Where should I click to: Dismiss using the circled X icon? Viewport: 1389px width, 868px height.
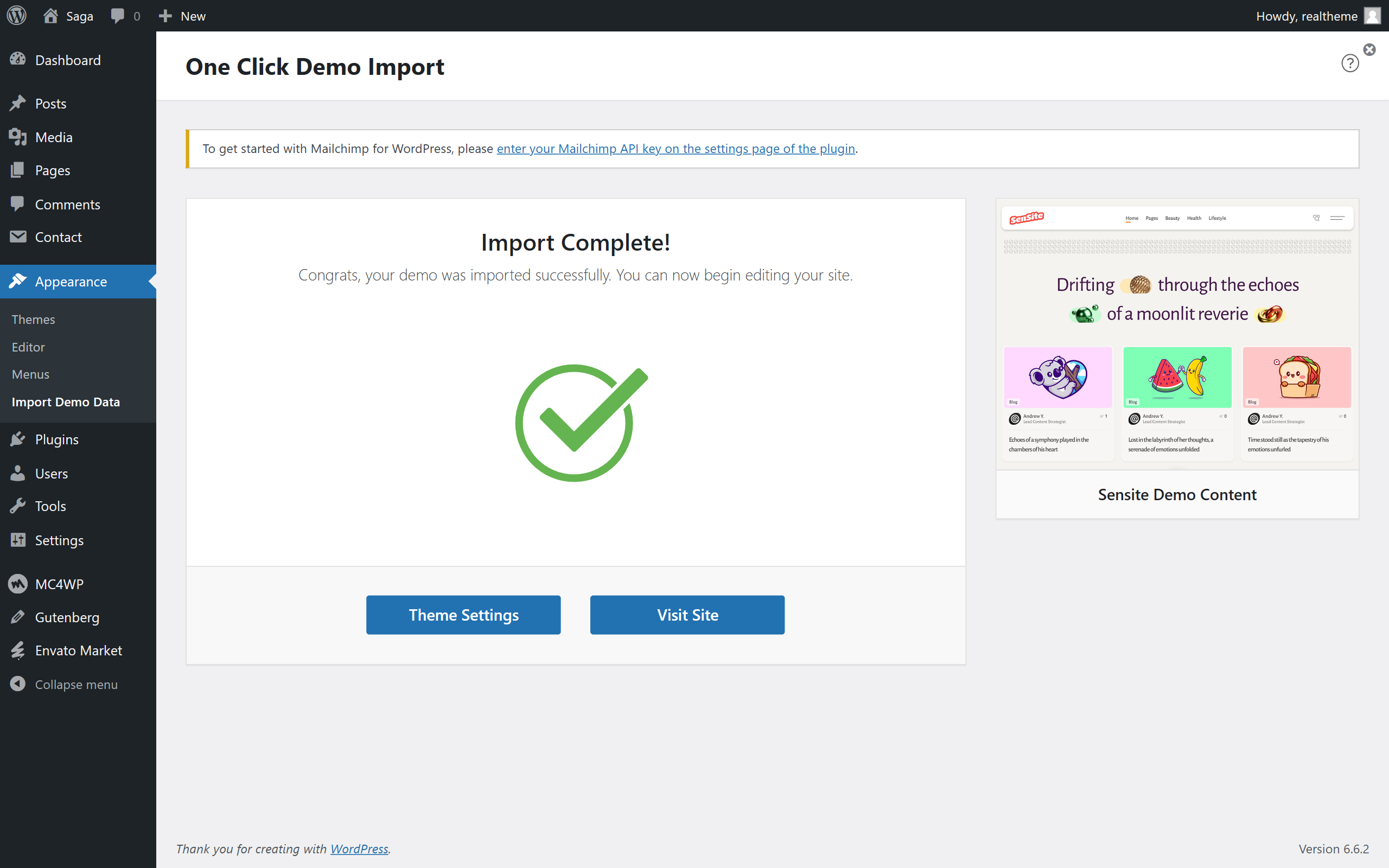pyautogui.click(x=1369, y=49)
